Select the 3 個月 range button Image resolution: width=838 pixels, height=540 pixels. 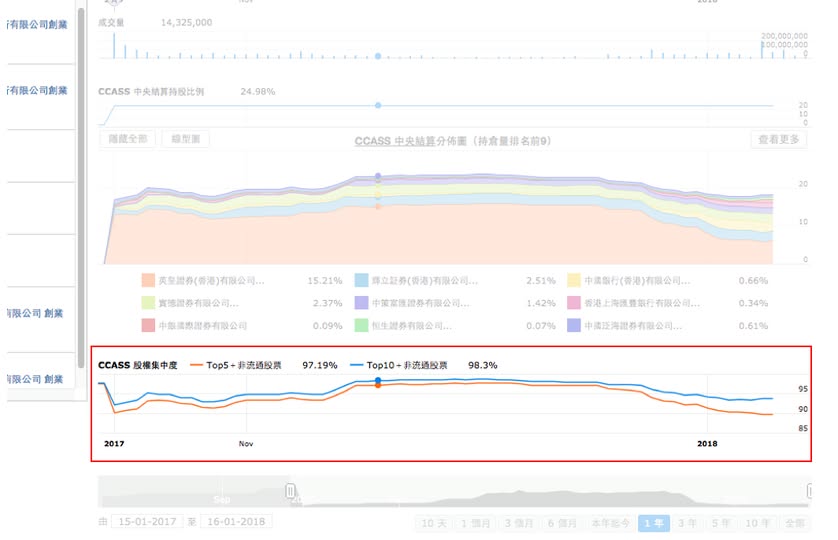point(519,523)
